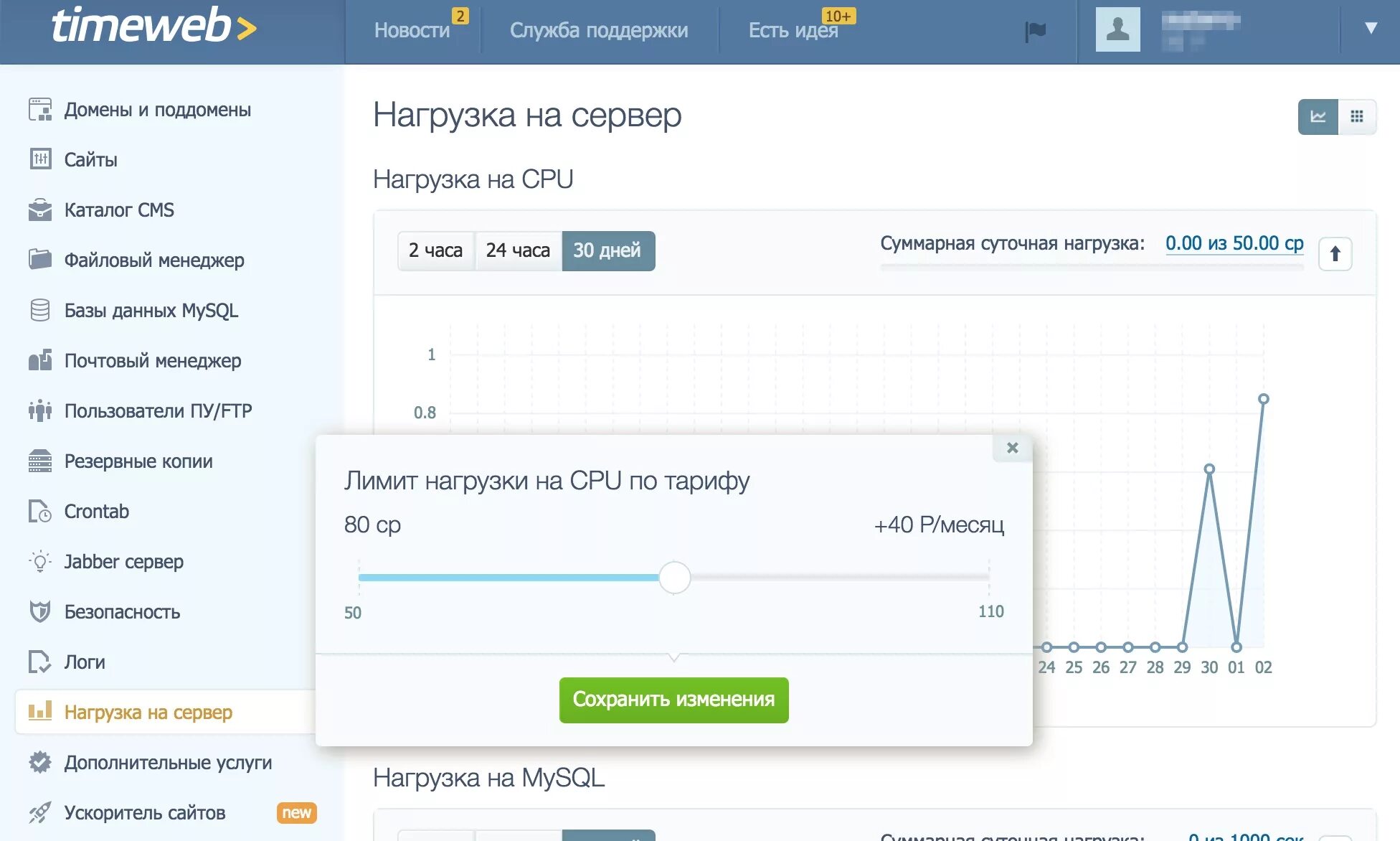The width and height of the screenshot is (1400, 841).
Task: Click the Crontab clock icon
Action: tap(40, 511)
